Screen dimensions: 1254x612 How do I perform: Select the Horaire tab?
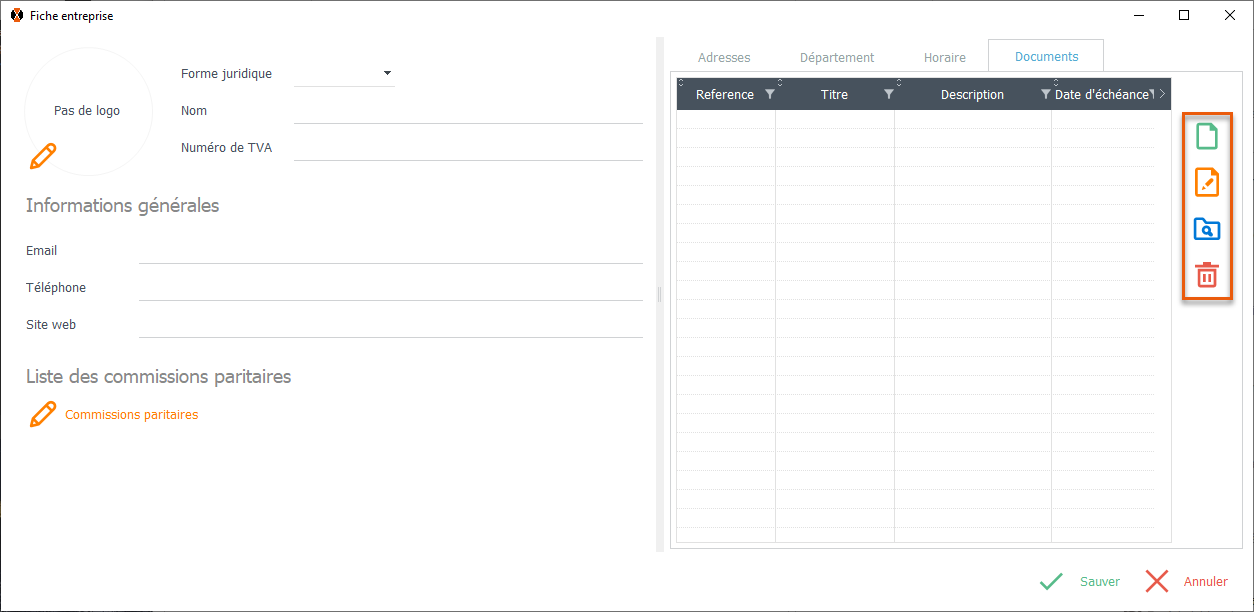point(944,58)
